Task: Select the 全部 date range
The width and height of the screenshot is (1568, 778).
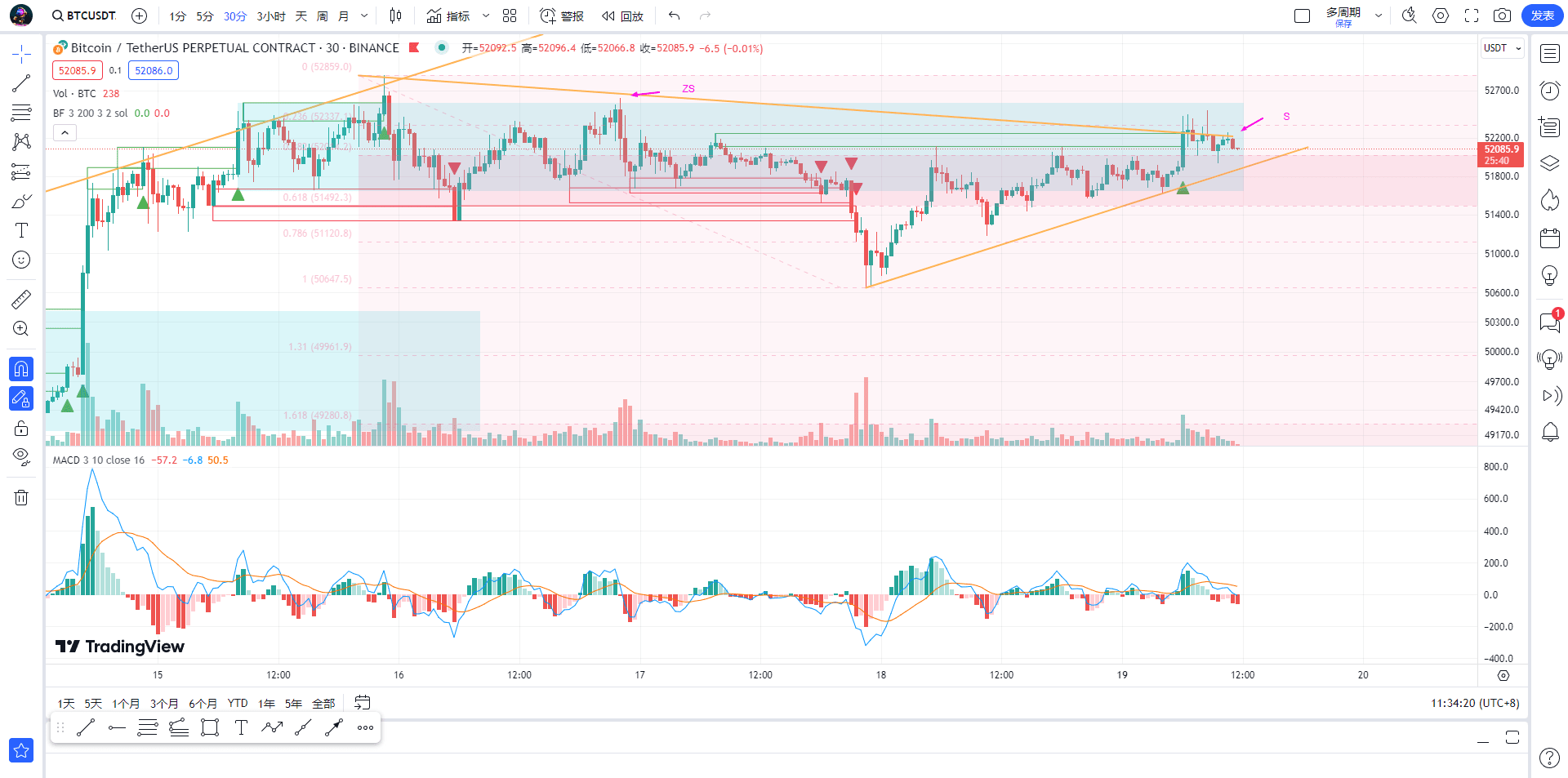Action: click(323, 703)
